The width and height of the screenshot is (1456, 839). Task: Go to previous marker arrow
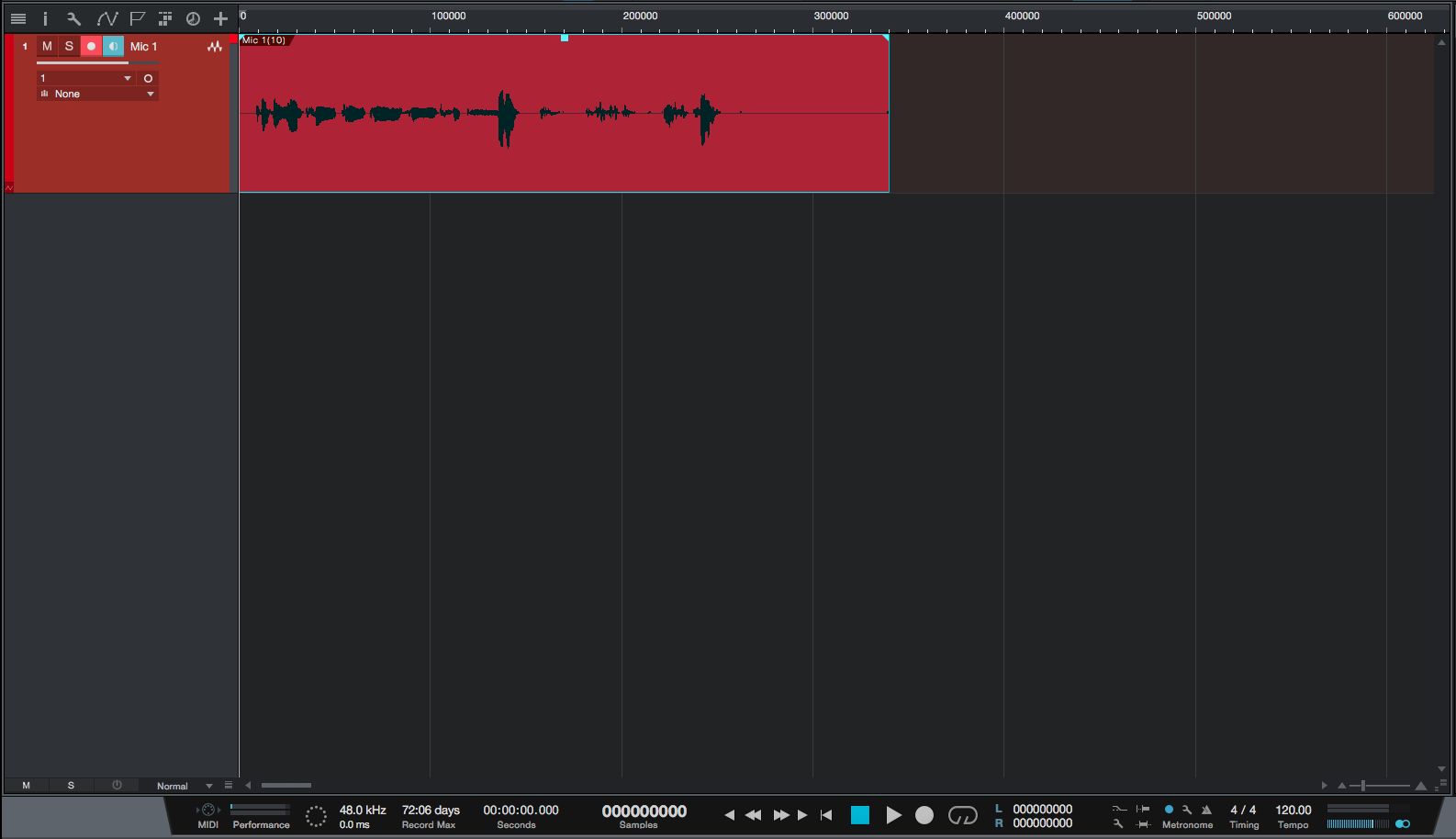[x=730, y=815]
